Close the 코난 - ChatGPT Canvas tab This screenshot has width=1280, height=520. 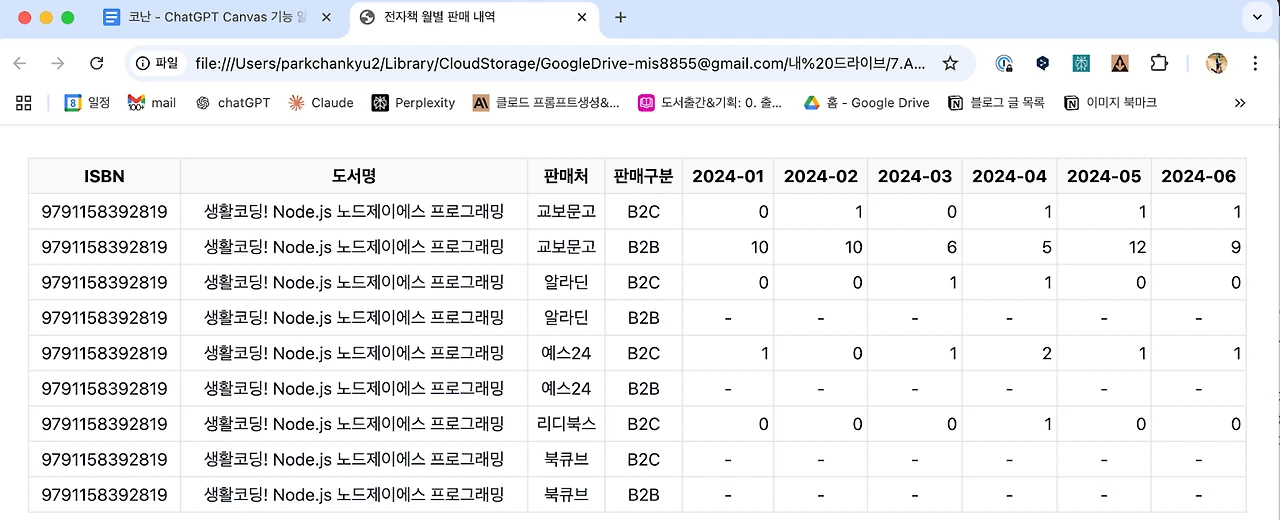325,18
